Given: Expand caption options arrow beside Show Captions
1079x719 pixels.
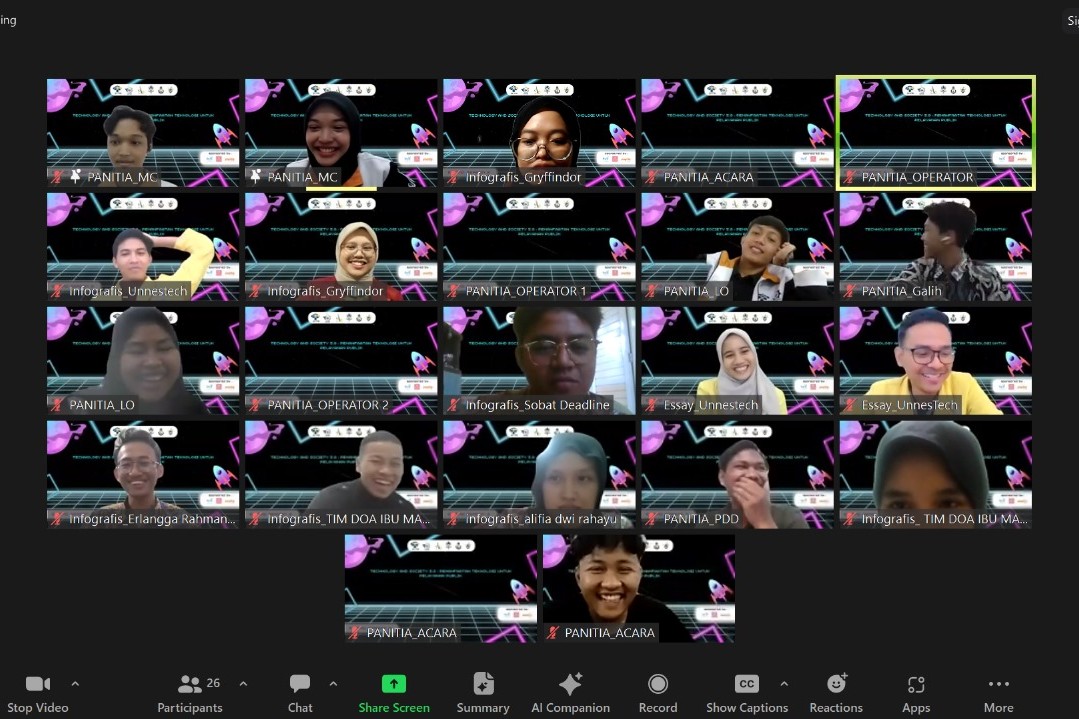Looking at the screenshot, I should tap(784, 684).
